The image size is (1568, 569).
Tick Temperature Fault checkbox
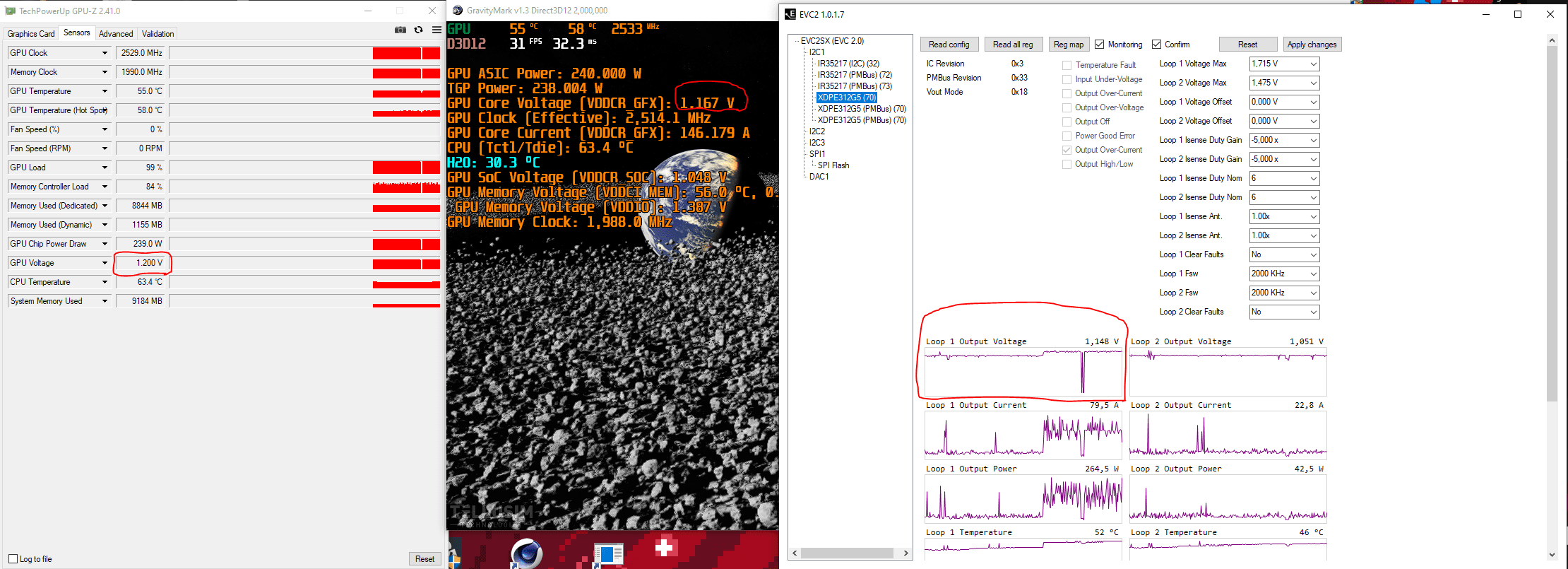coord(1067,66)
